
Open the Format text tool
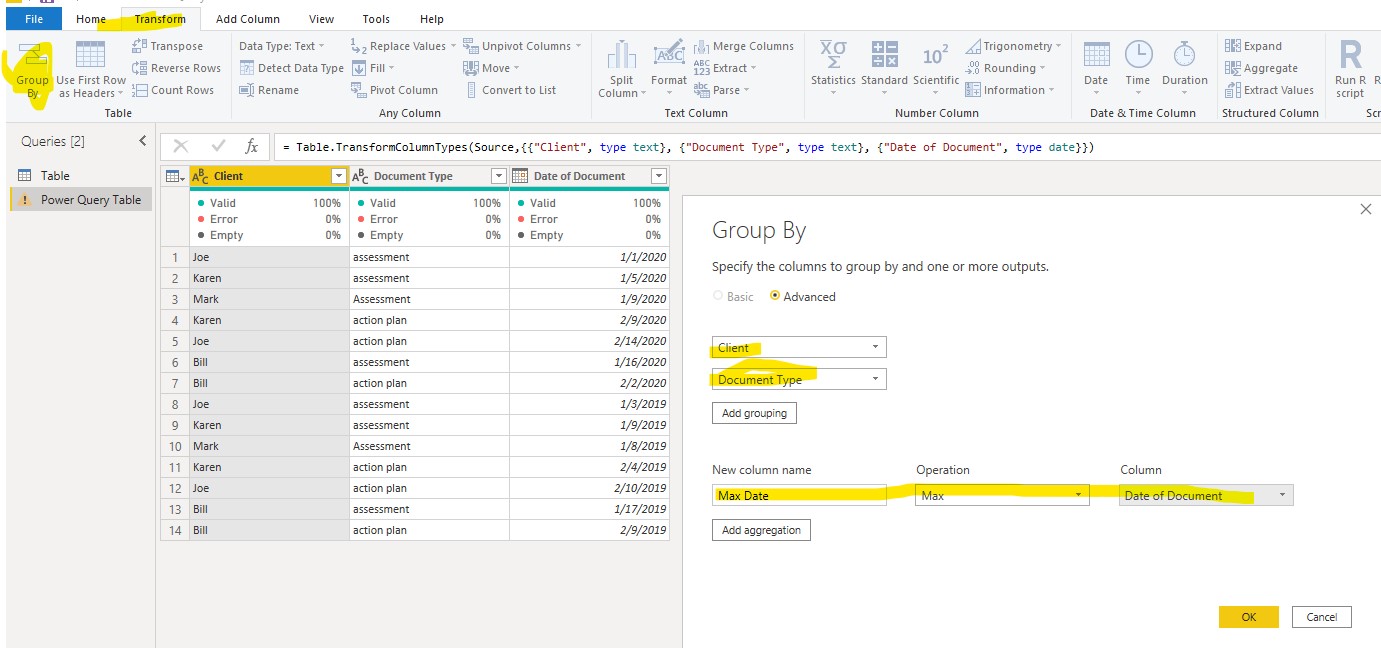(x=668, y=69)
